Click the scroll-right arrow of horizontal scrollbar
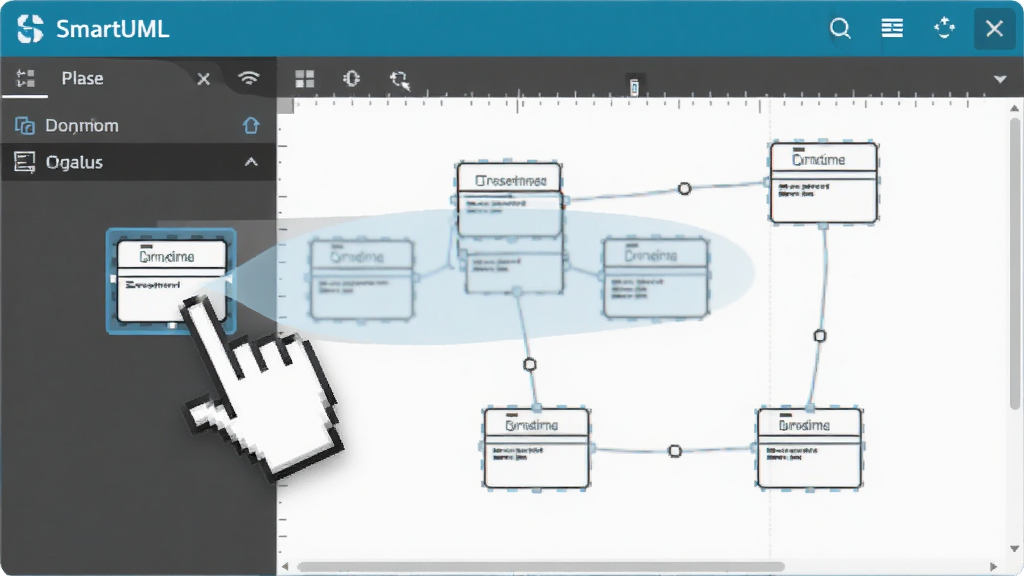The image size is (1024, 576). click(x=993, y=567)
